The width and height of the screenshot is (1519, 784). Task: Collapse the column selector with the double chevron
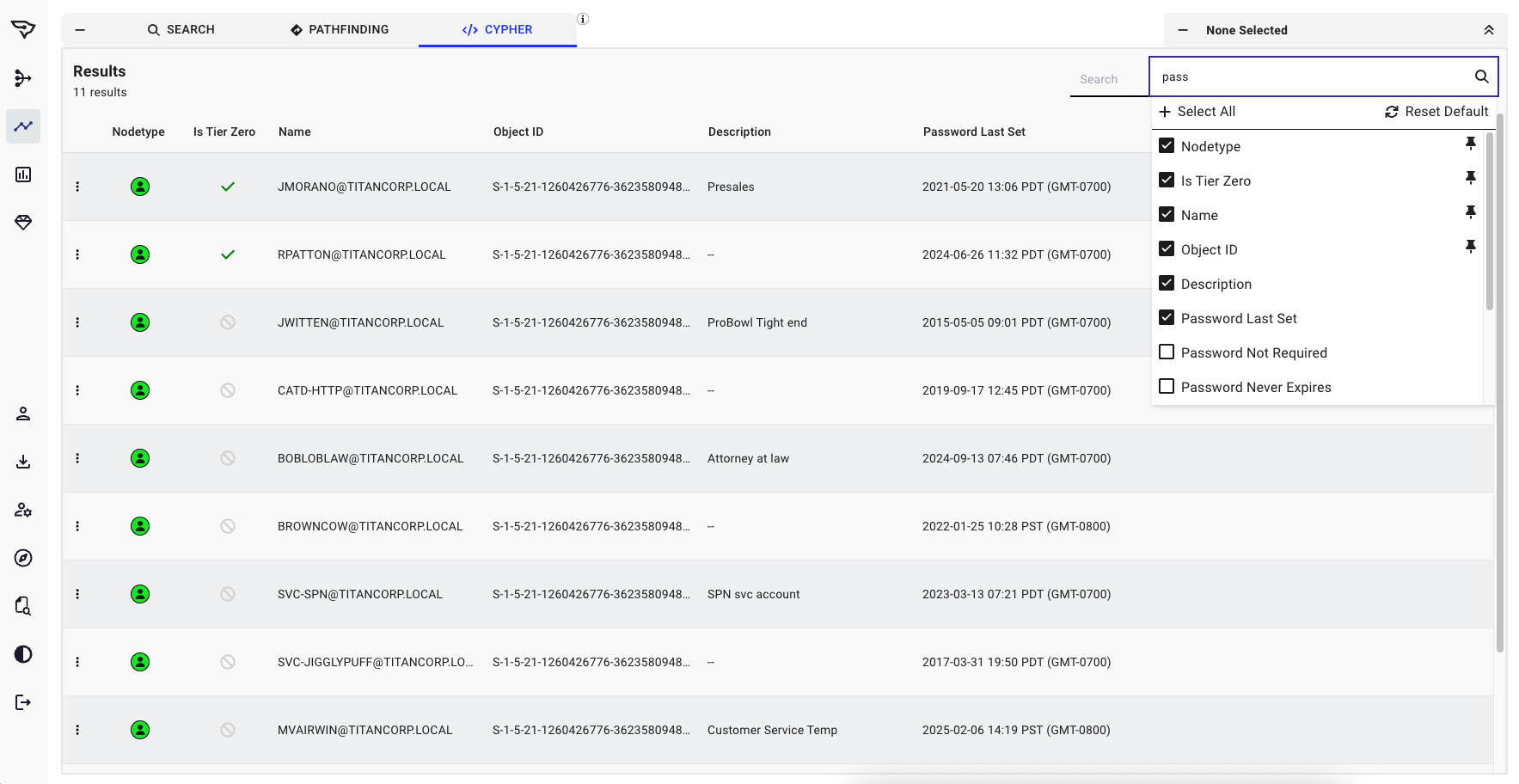[1489, 29]
